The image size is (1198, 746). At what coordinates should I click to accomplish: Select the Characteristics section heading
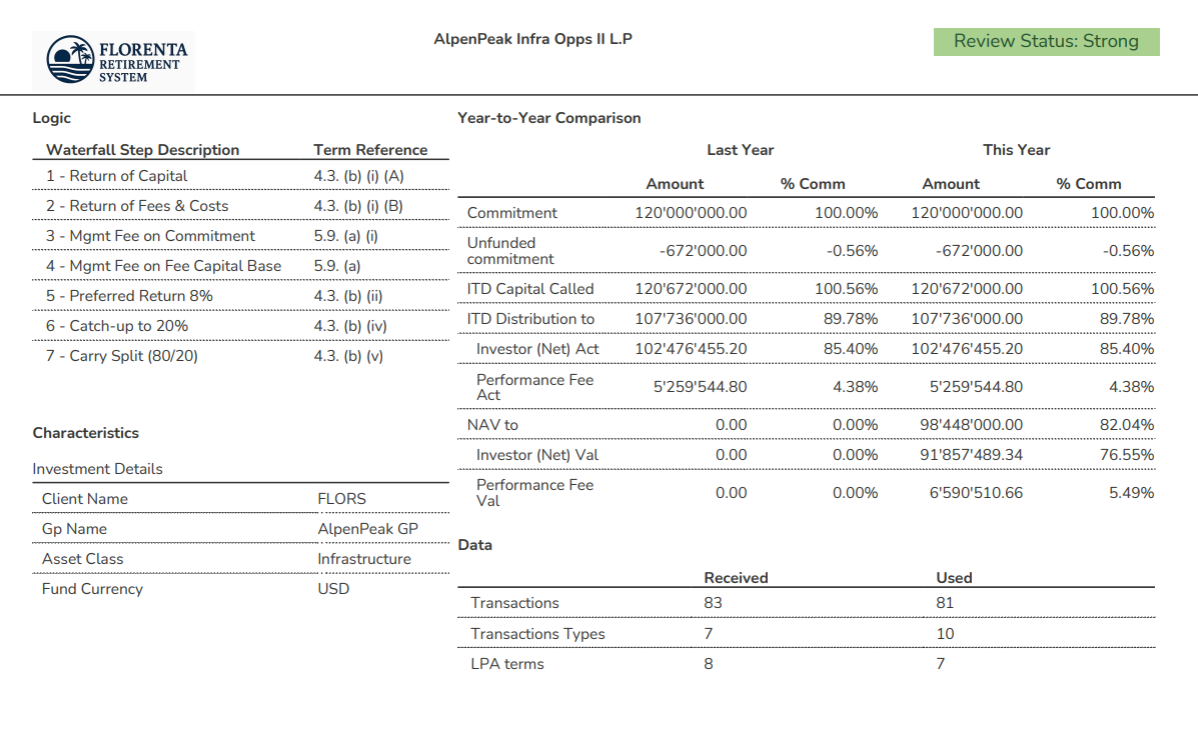pos(86,433)
